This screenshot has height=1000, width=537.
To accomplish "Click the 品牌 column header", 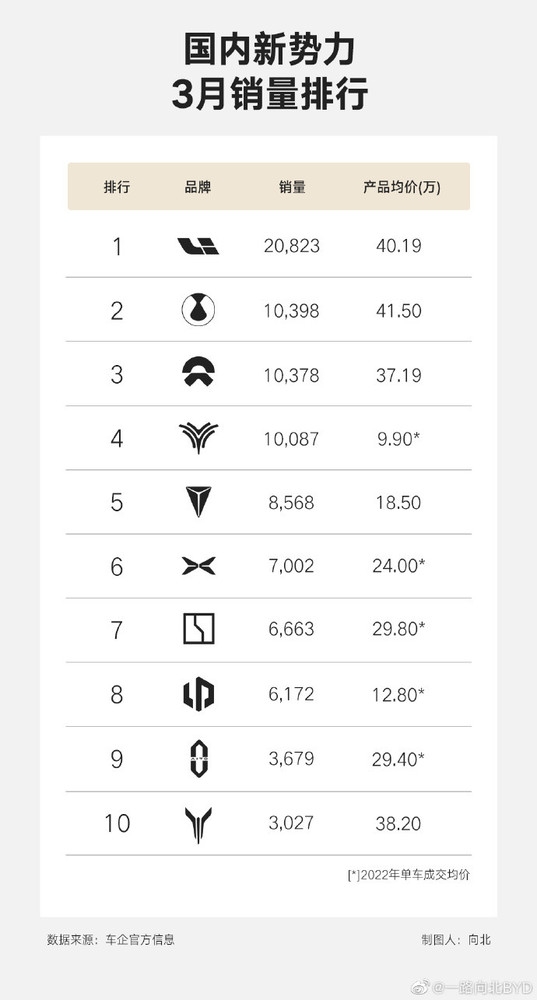I will [198, 187].
